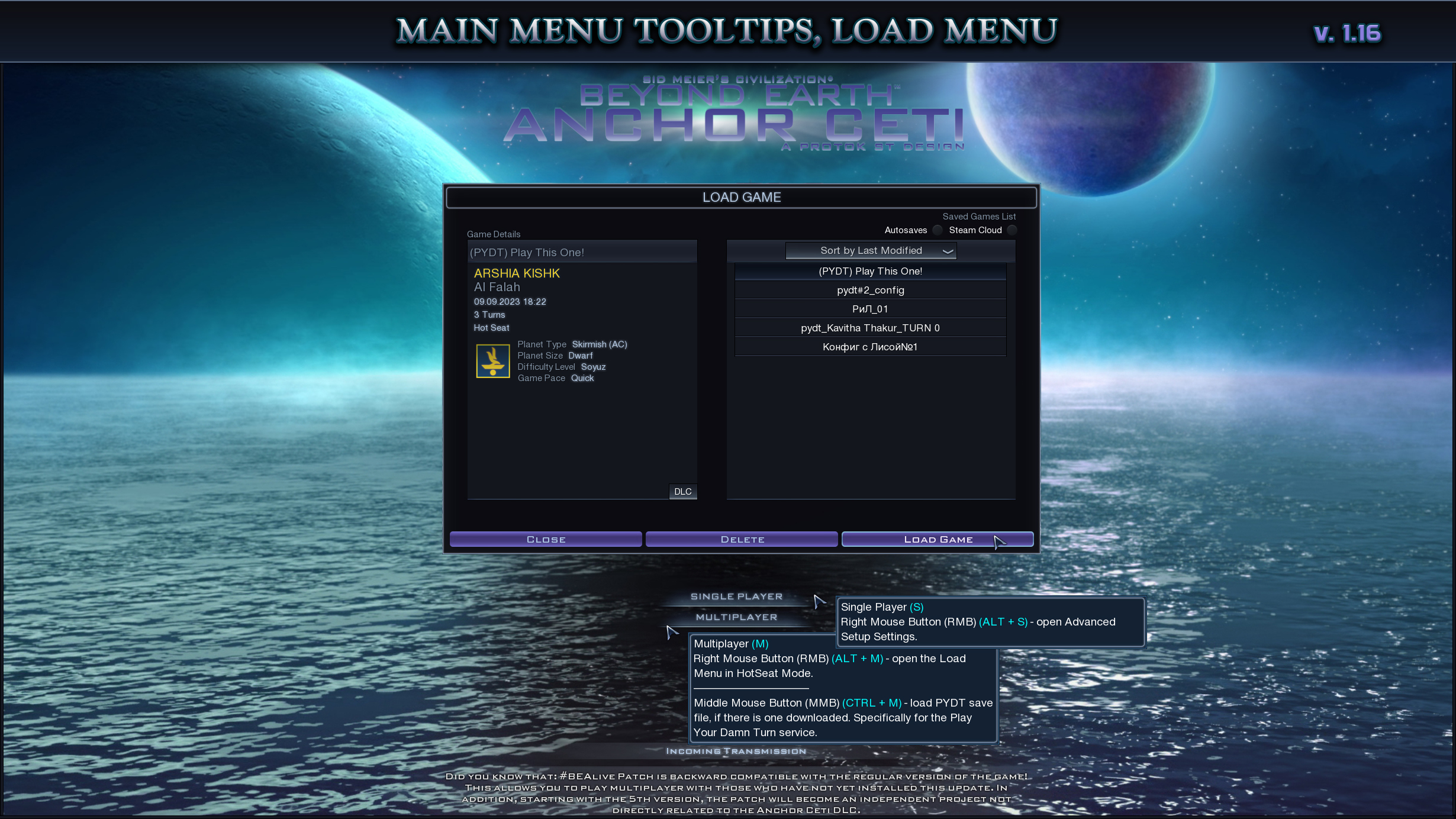This screenshot has width=1456, height=819.
Task: Select the (PYDT) Play This One! save
Action: click(x=870, y=272)
